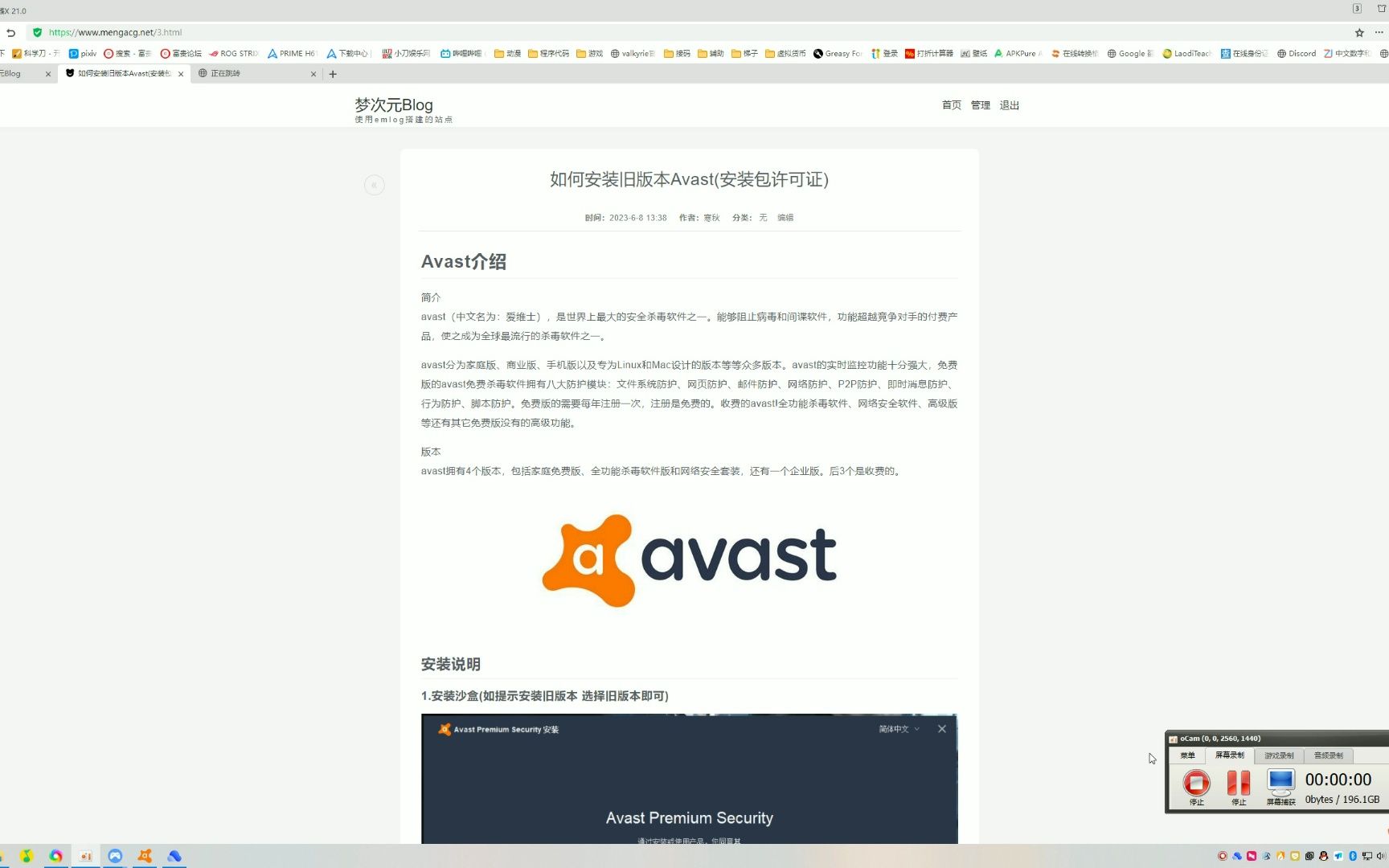The width and height of the screenshot is (1389, 868).
Task: Pause recording with oCam's red pause bars
Action: pos(1239,782)
